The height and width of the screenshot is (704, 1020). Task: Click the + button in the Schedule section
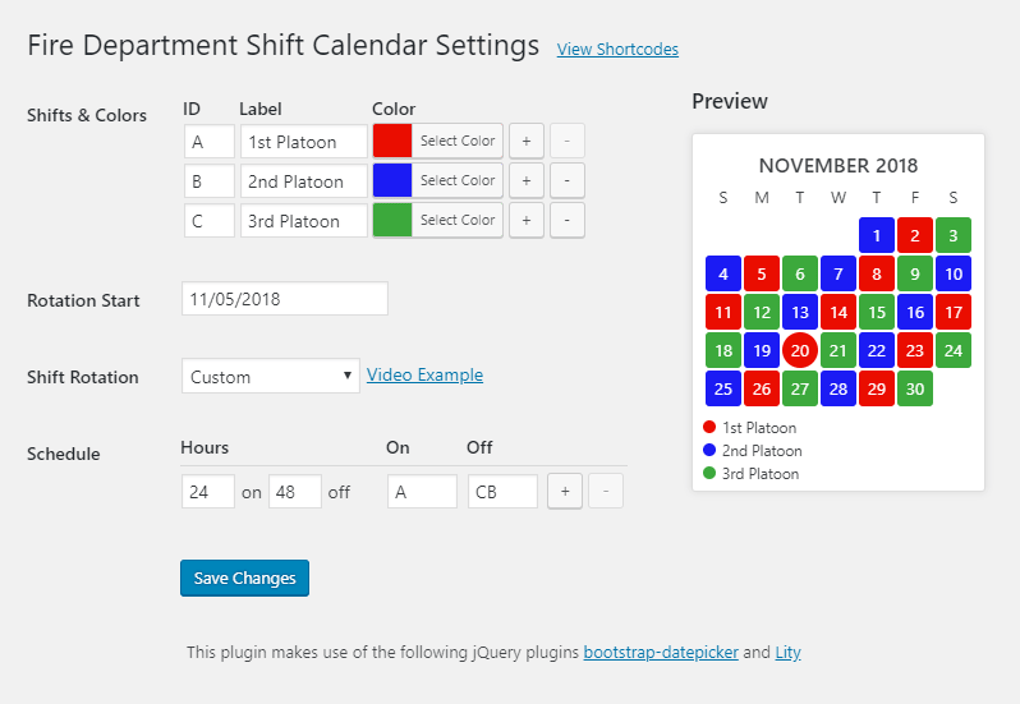564,491
